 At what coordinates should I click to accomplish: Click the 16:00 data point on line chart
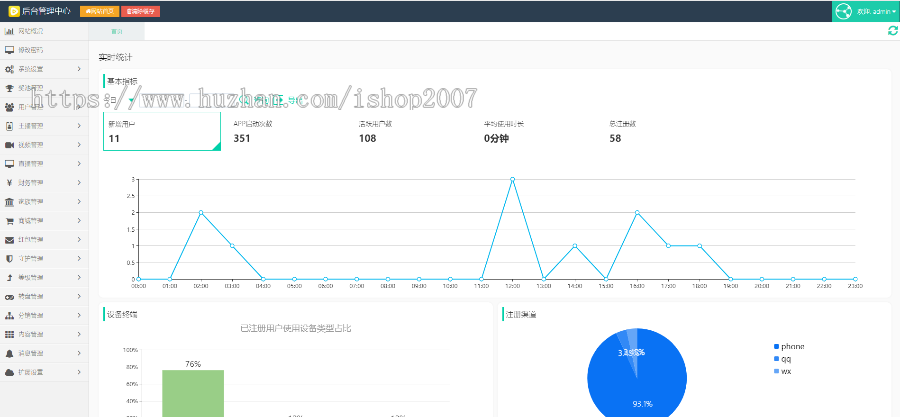pos(637,212)
